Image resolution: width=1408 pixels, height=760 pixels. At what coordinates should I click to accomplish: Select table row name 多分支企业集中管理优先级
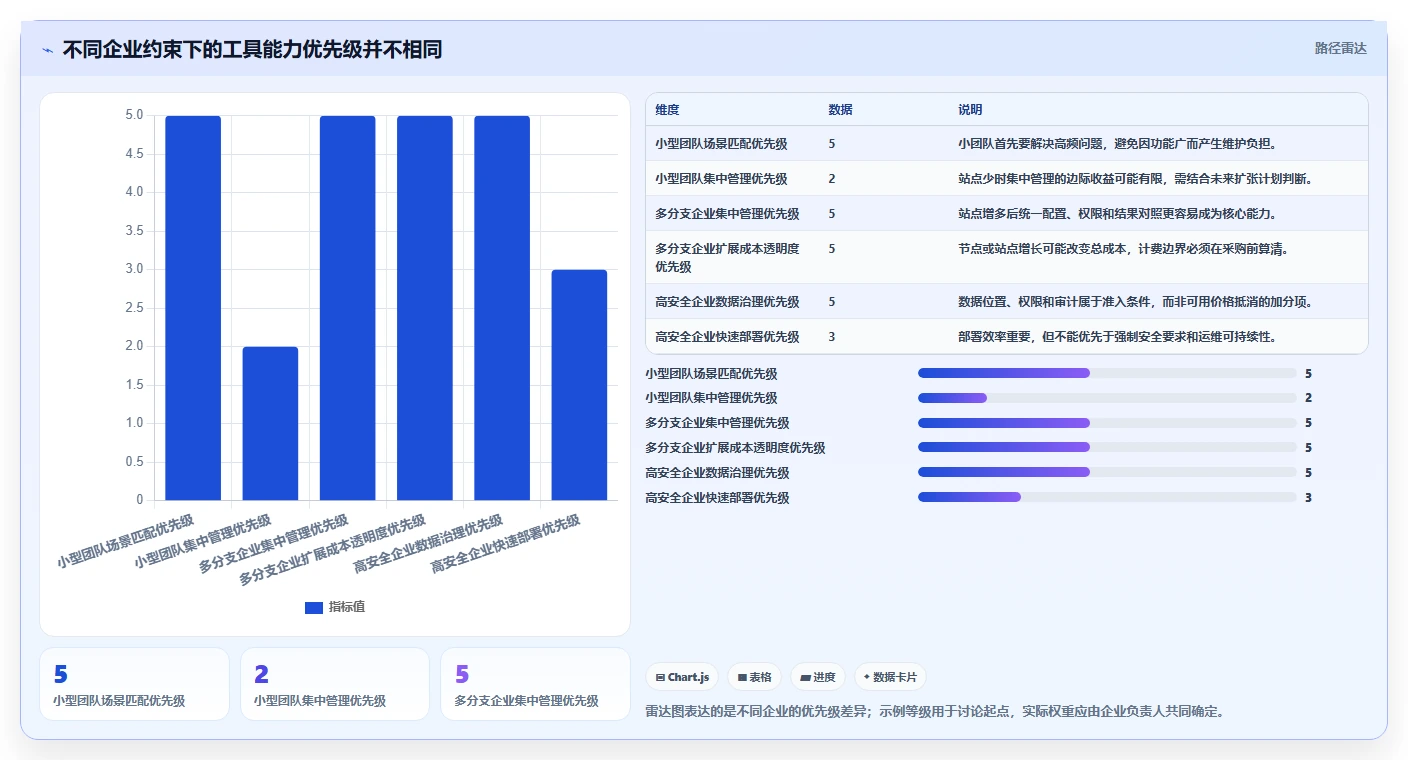pos(727,214)
